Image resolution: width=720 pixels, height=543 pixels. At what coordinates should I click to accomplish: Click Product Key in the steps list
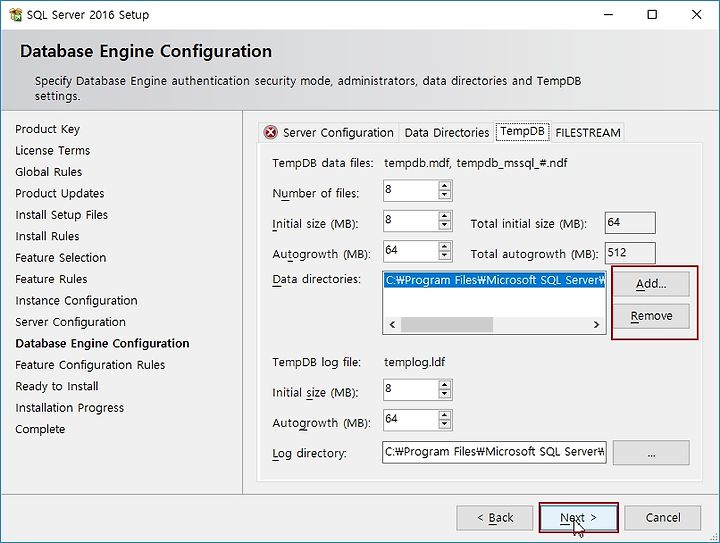click(47, 129)
